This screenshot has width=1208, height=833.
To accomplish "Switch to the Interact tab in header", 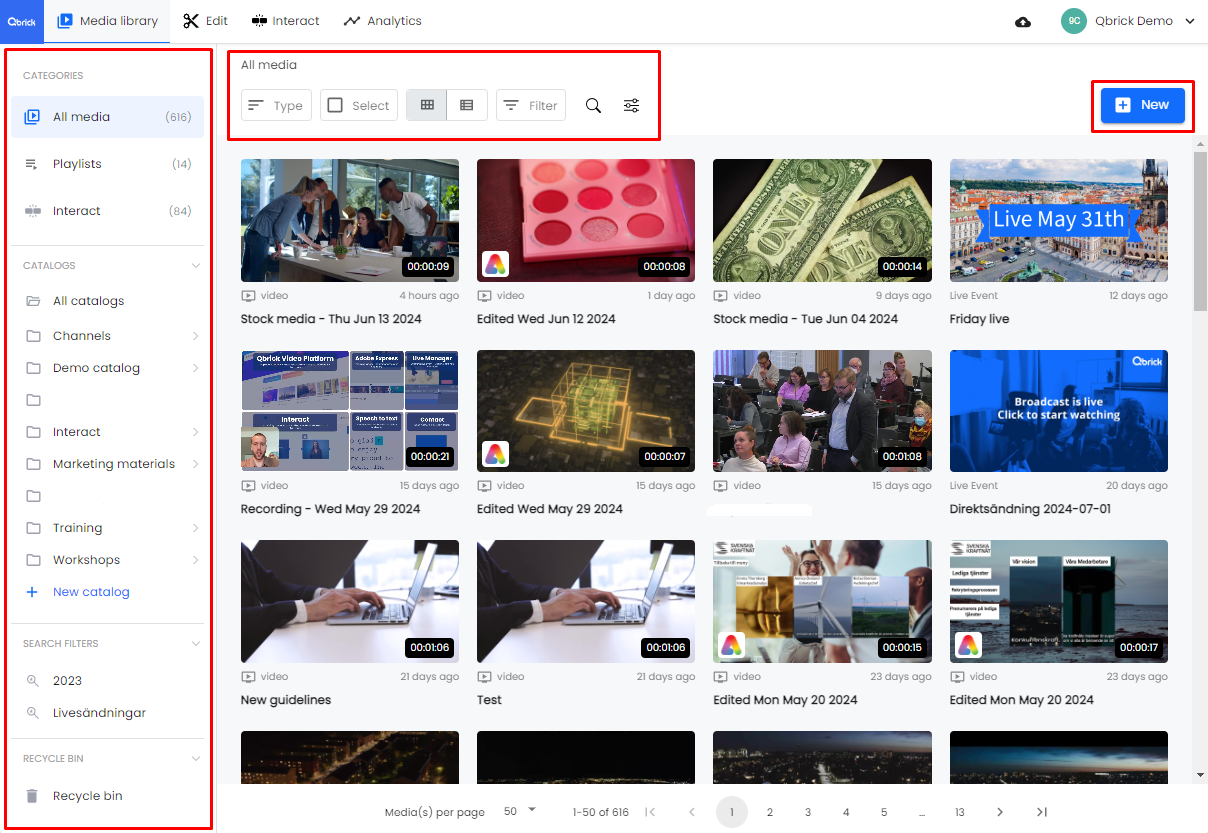I will pos(286,21).
